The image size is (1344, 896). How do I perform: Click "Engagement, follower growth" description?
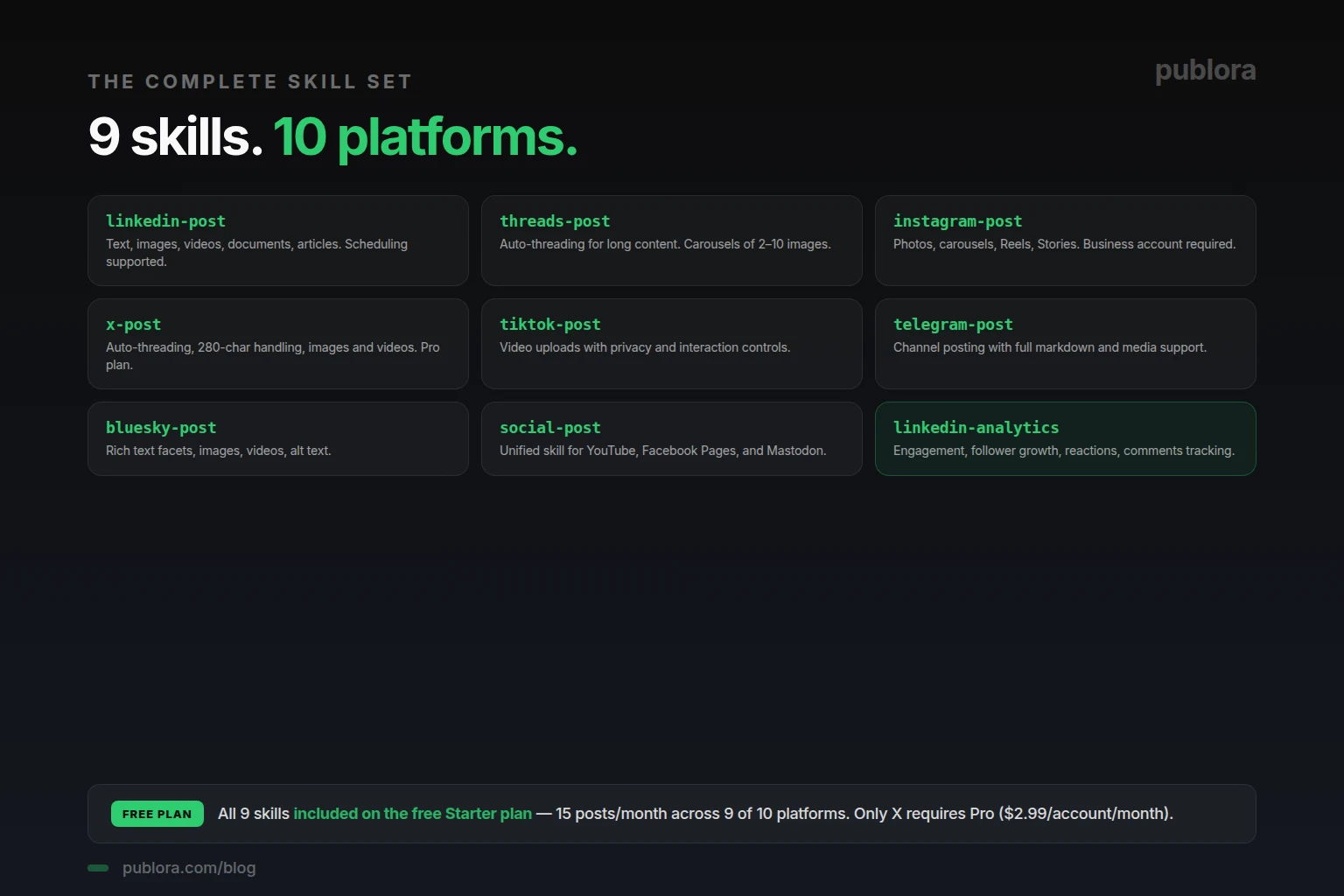pyautogui.click(x=1064, y=451)
